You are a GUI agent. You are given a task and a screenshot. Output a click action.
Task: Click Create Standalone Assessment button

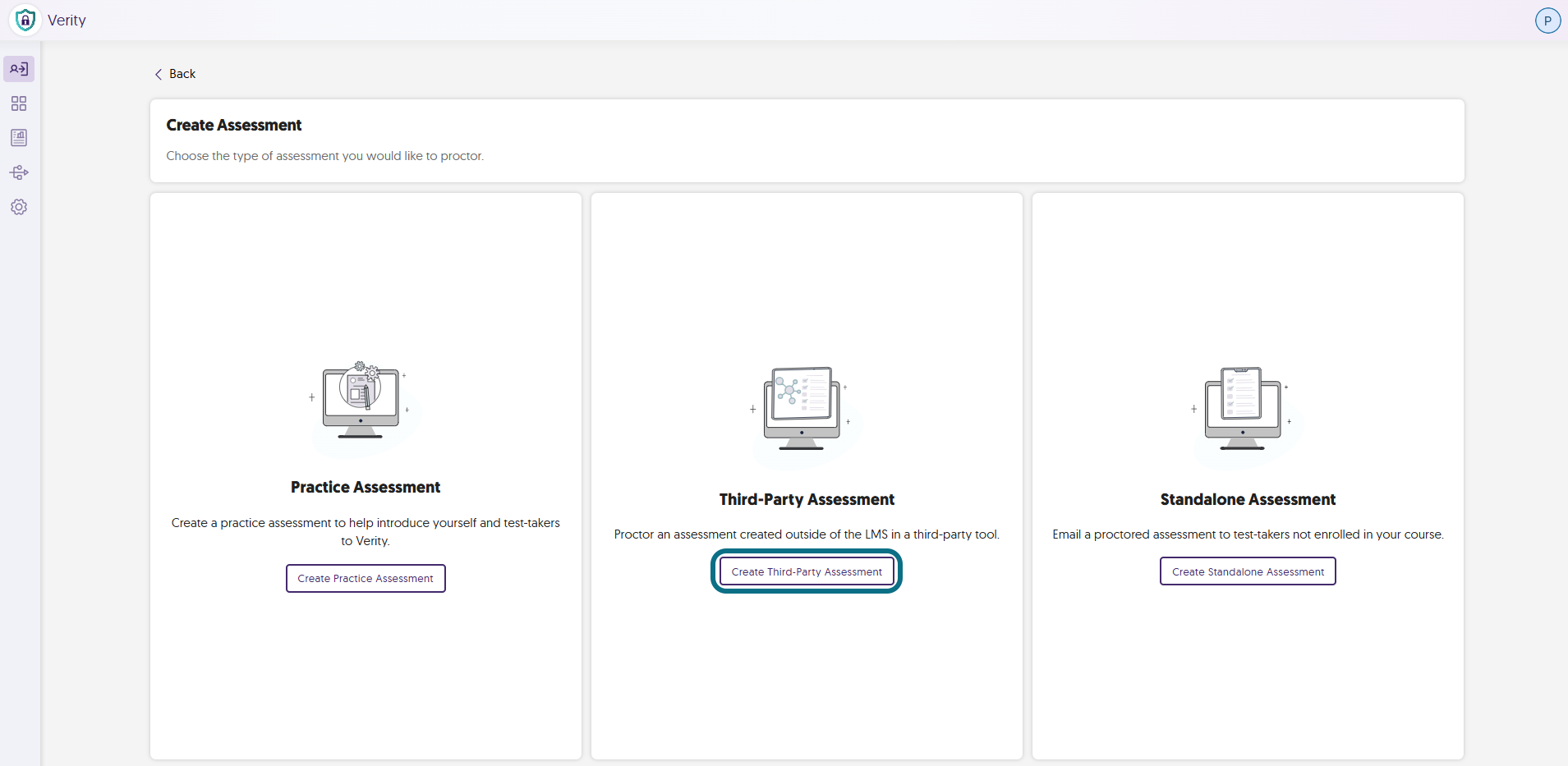pos(1248,571)
